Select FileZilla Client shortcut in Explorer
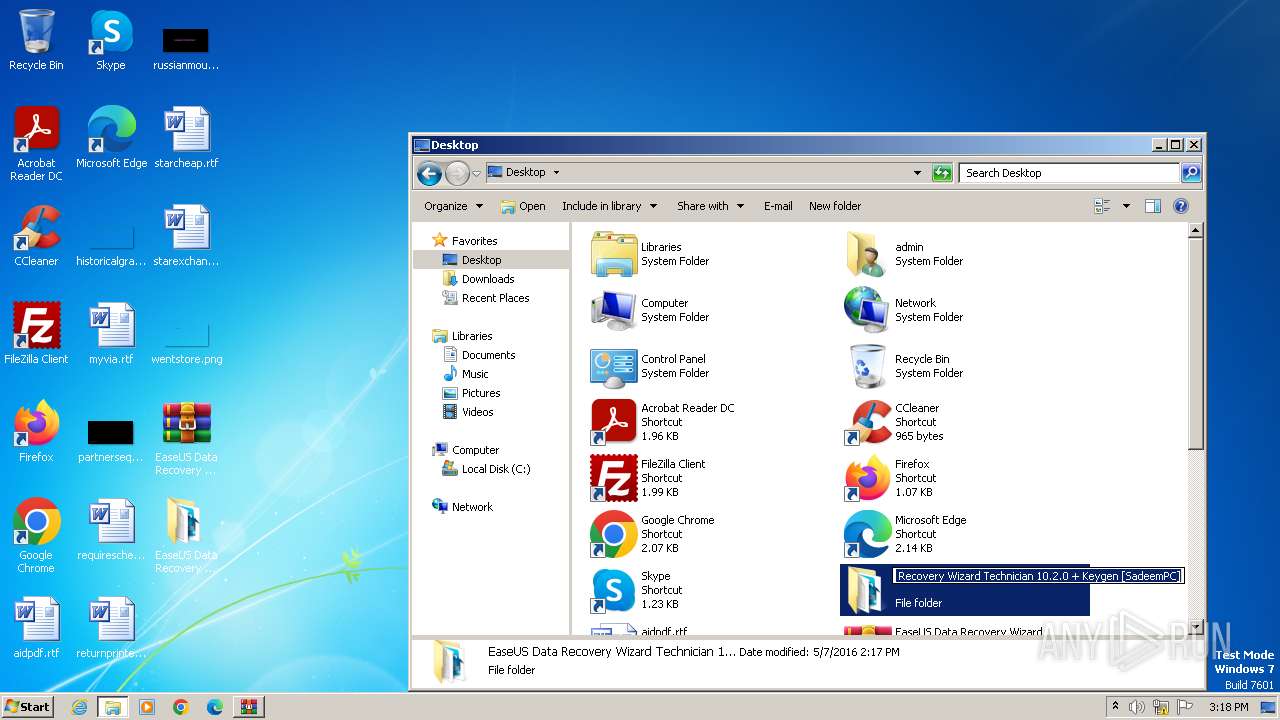1280x720 pixels. (648, 478)
